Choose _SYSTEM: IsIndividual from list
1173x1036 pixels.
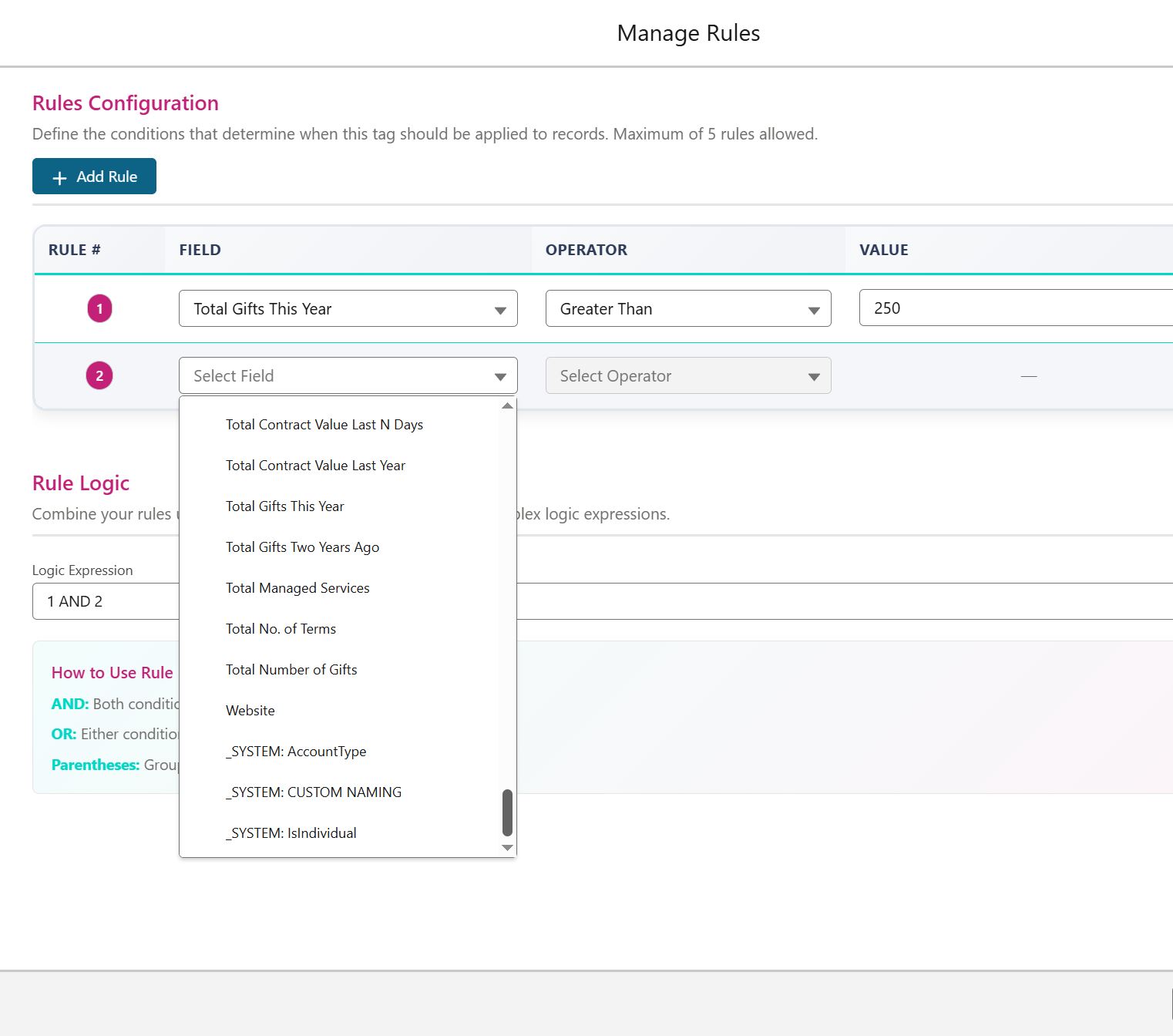coord(291,833)
